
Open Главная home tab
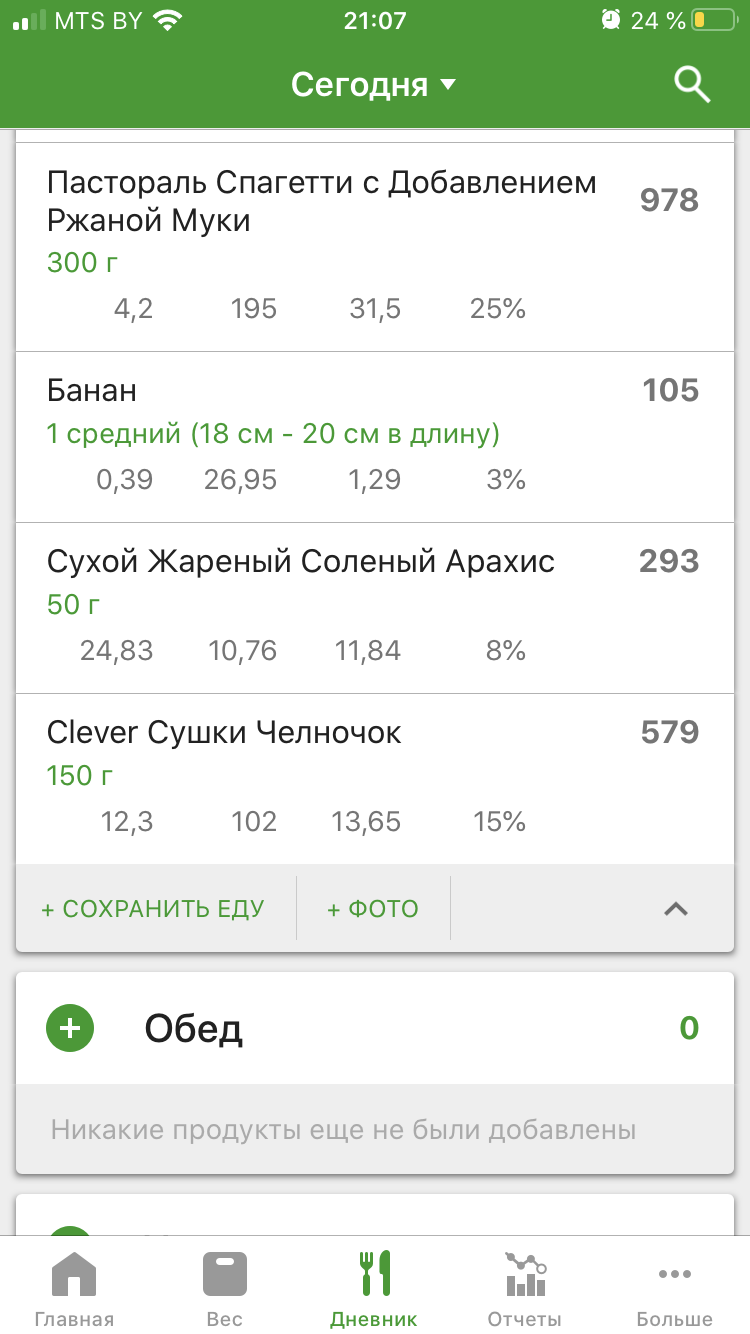click(x=74, y=1289)
